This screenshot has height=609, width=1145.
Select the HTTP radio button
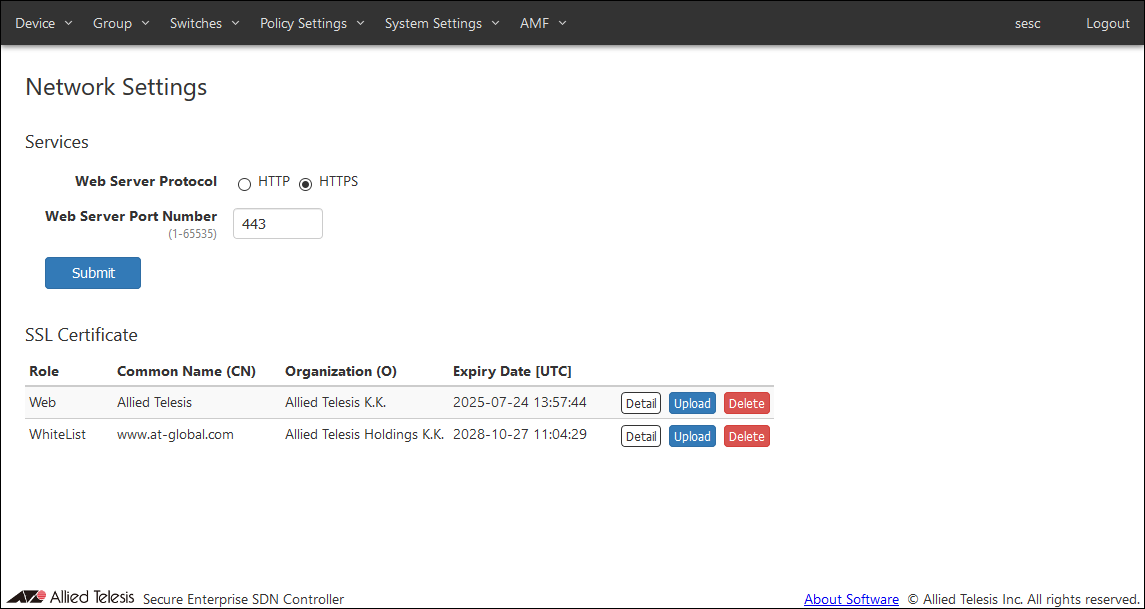[244, 183]
